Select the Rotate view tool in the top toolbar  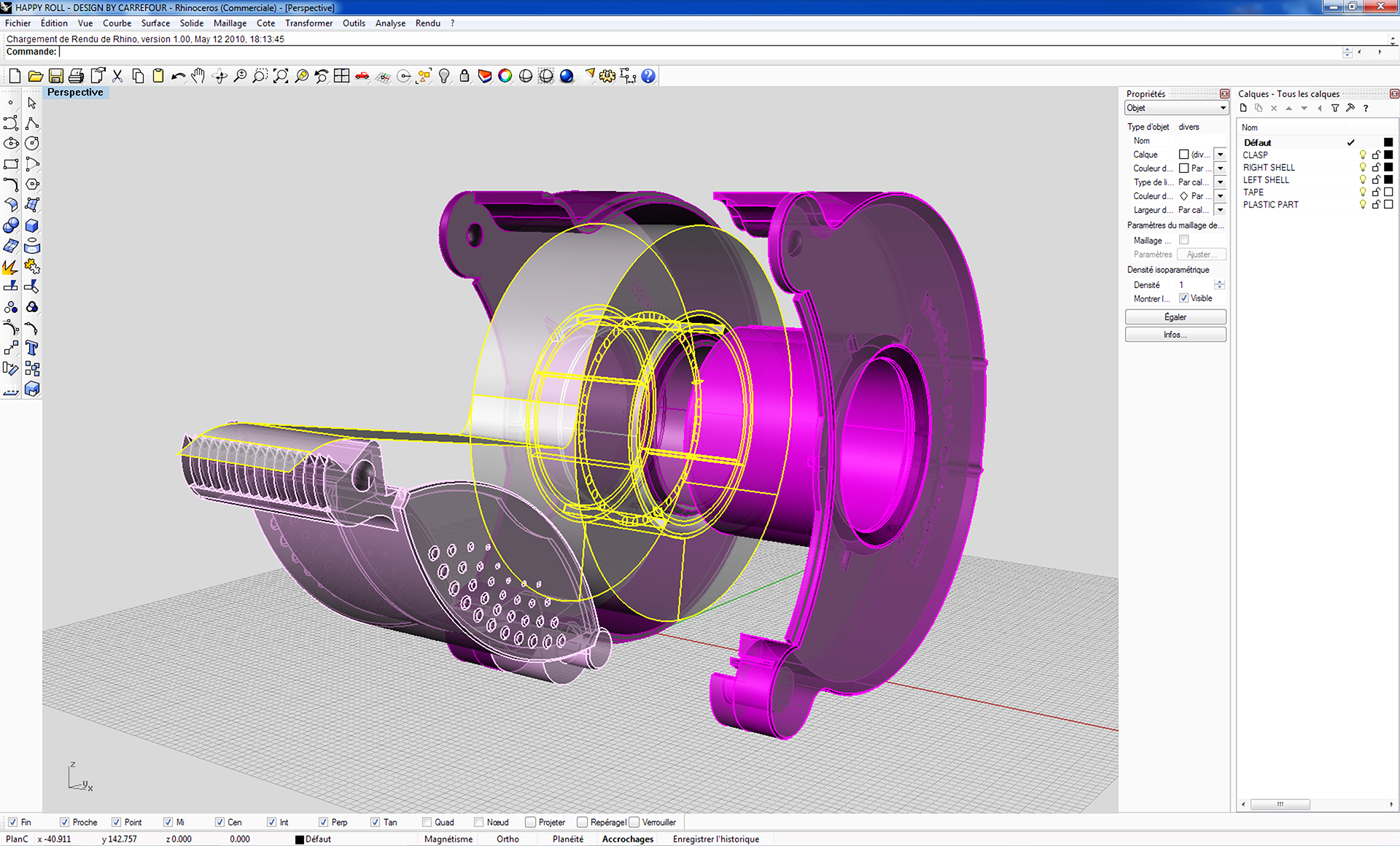(220, 76)
